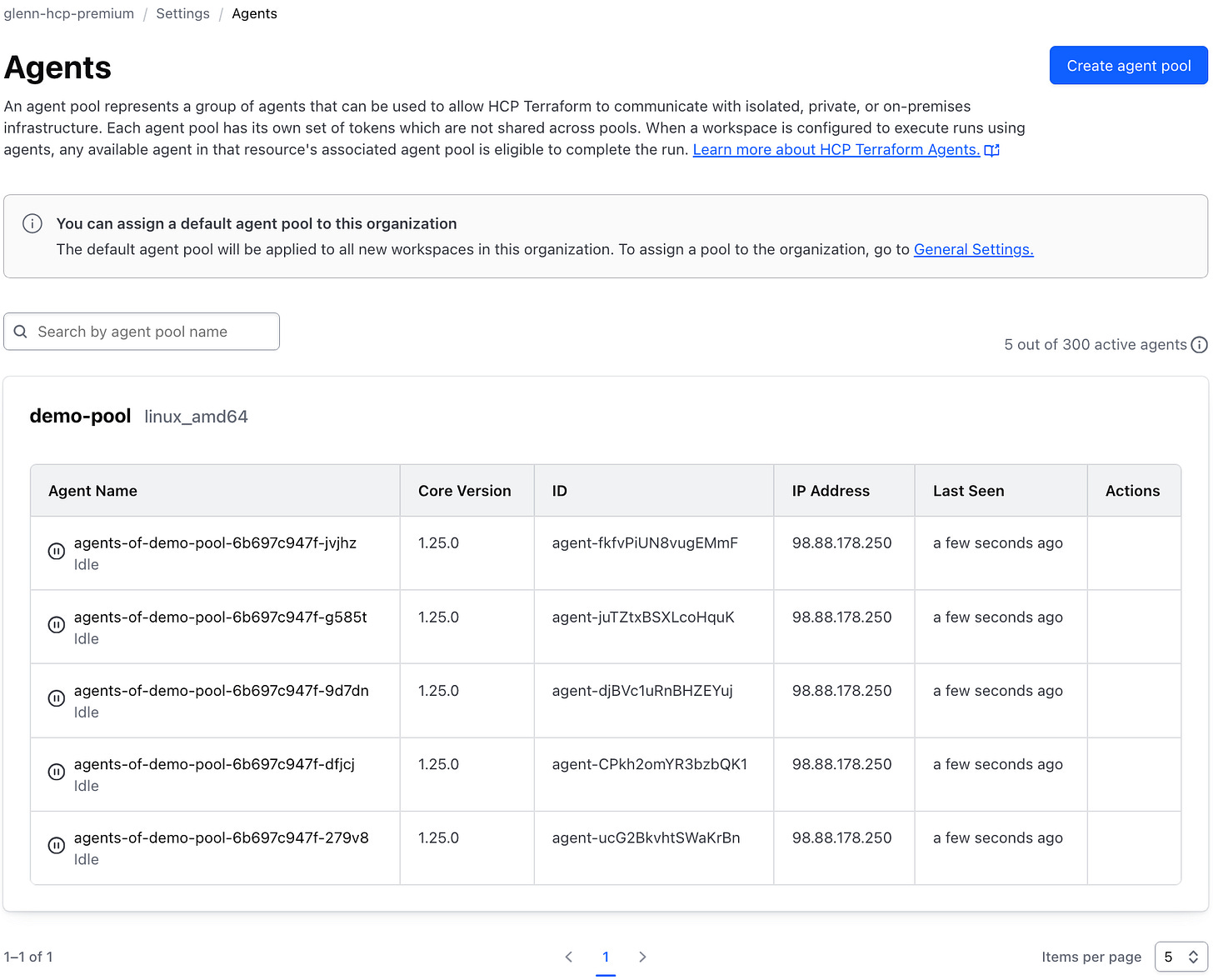Image resolution: width=1213 pixels, height=980 pixels.
Task: Click ID agent-djBVc1uRnBHZEYuj
Action: [642, 690]
